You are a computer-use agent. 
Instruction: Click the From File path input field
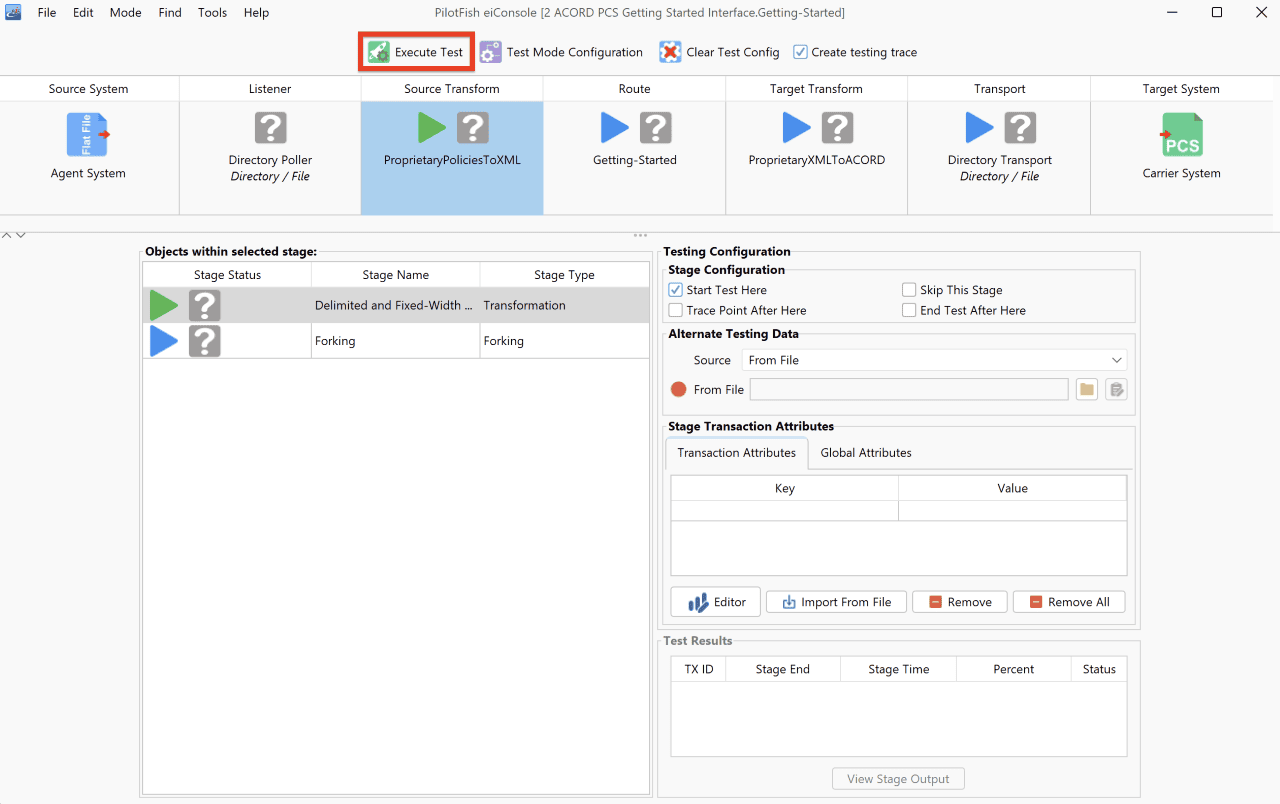click(909, 390)
